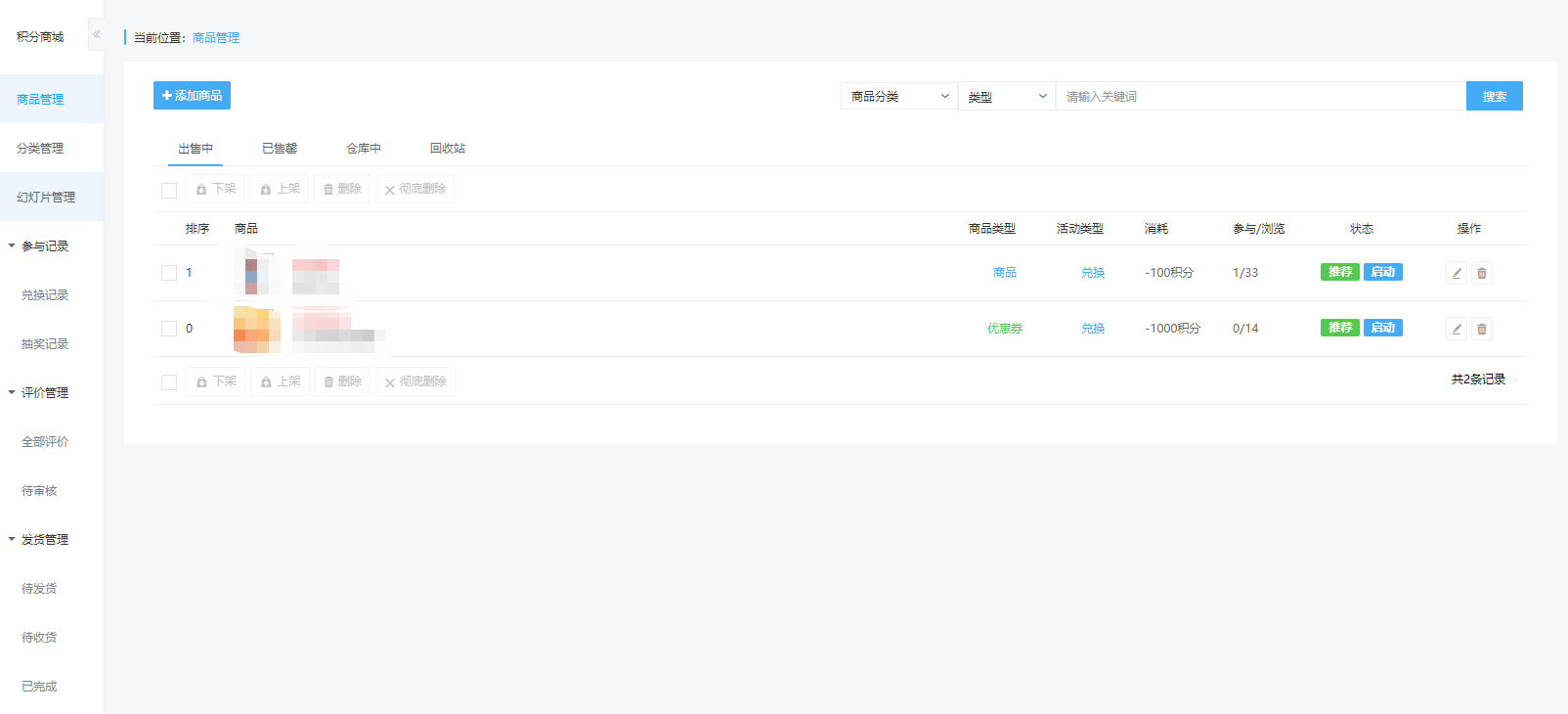Click 优惠券 type in second row

1005,329
